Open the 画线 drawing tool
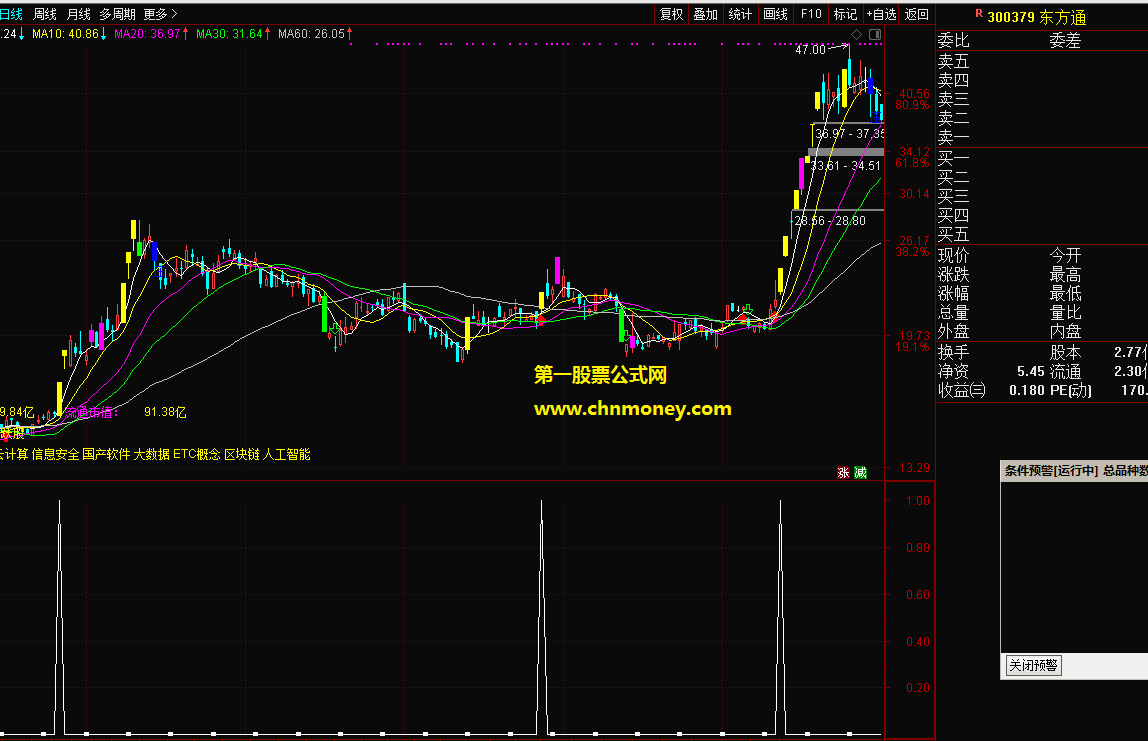The height and width of the screenshot is (741, 1148). (x=775, y=14)
